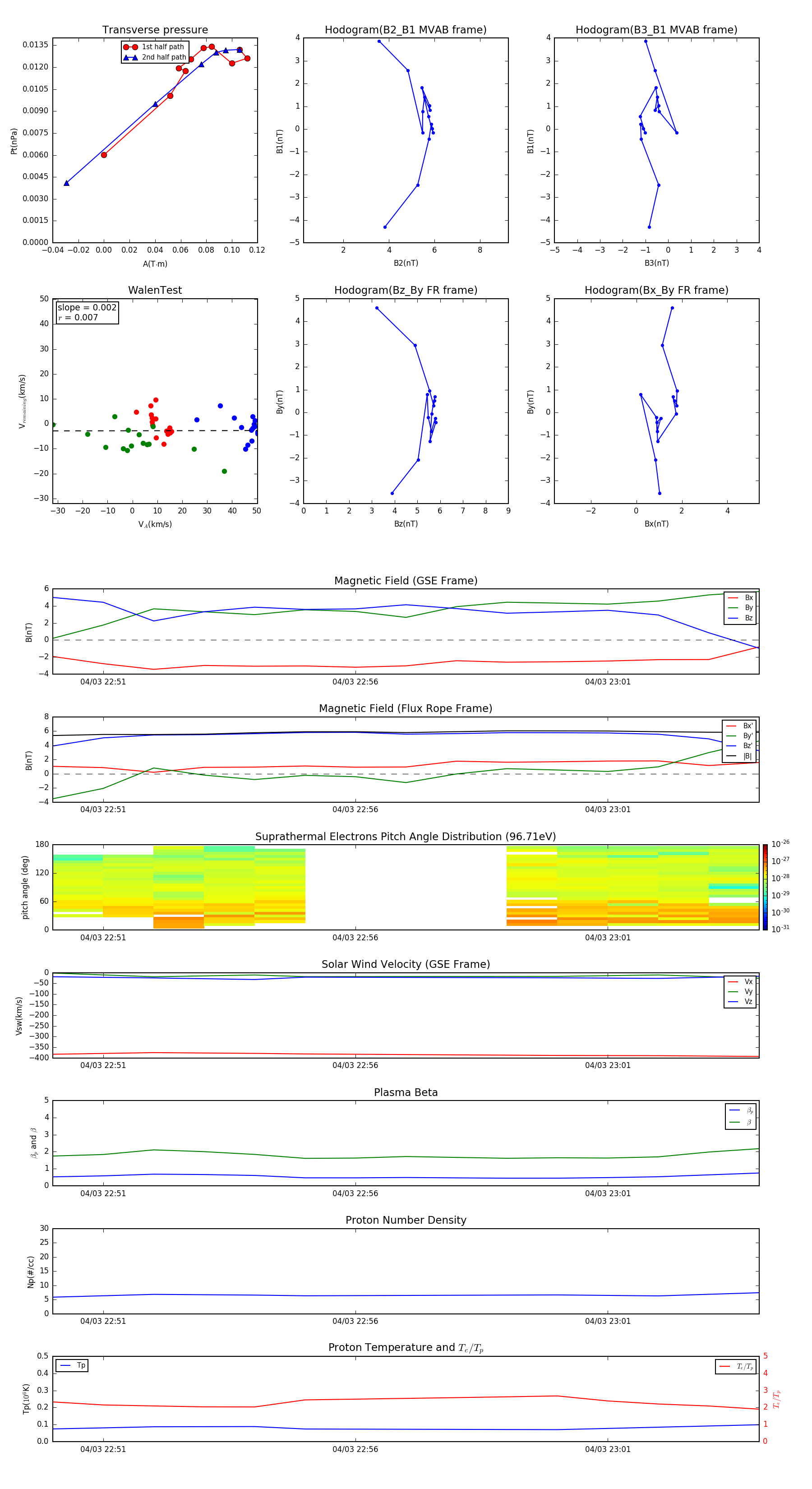Click the Tp legend in Proton Temperature panel
Viewport: 812px width, 1489px height.
72,1365
